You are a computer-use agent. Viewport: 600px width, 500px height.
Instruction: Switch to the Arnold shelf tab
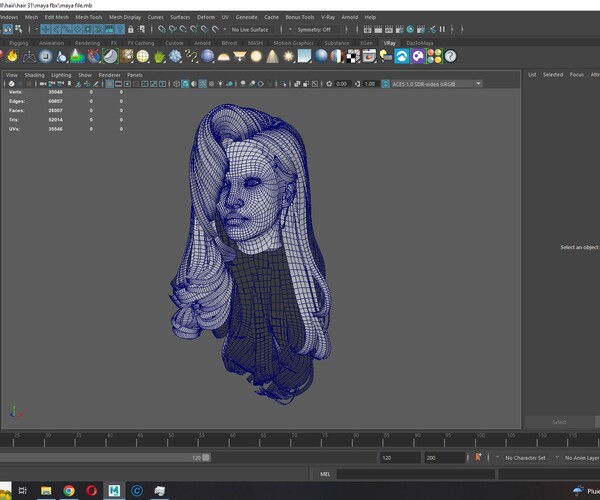[202, 43]
